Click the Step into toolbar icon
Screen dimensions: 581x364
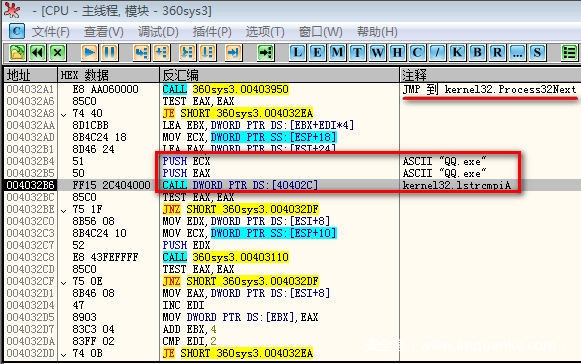[142, 52]
